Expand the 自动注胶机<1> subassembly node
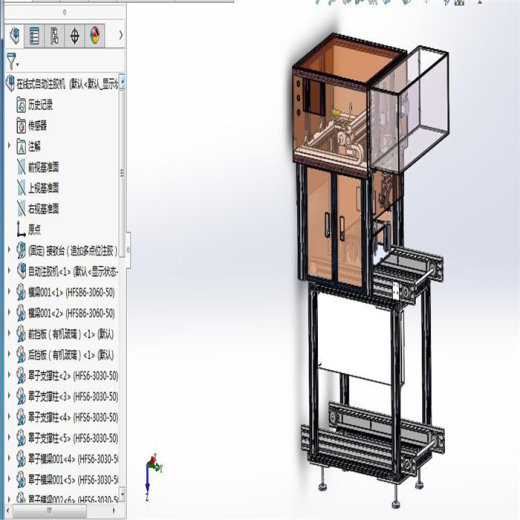This screenshot has height=520, width=520. (9, 270)
